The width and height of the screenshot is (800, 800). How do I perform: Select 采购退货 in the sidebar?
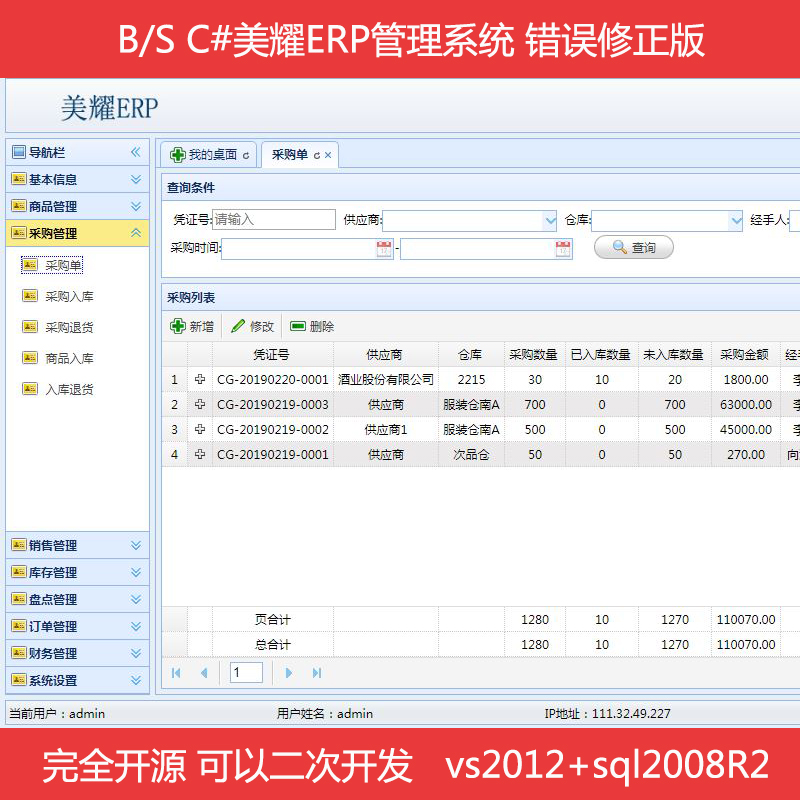coord(68,327)
